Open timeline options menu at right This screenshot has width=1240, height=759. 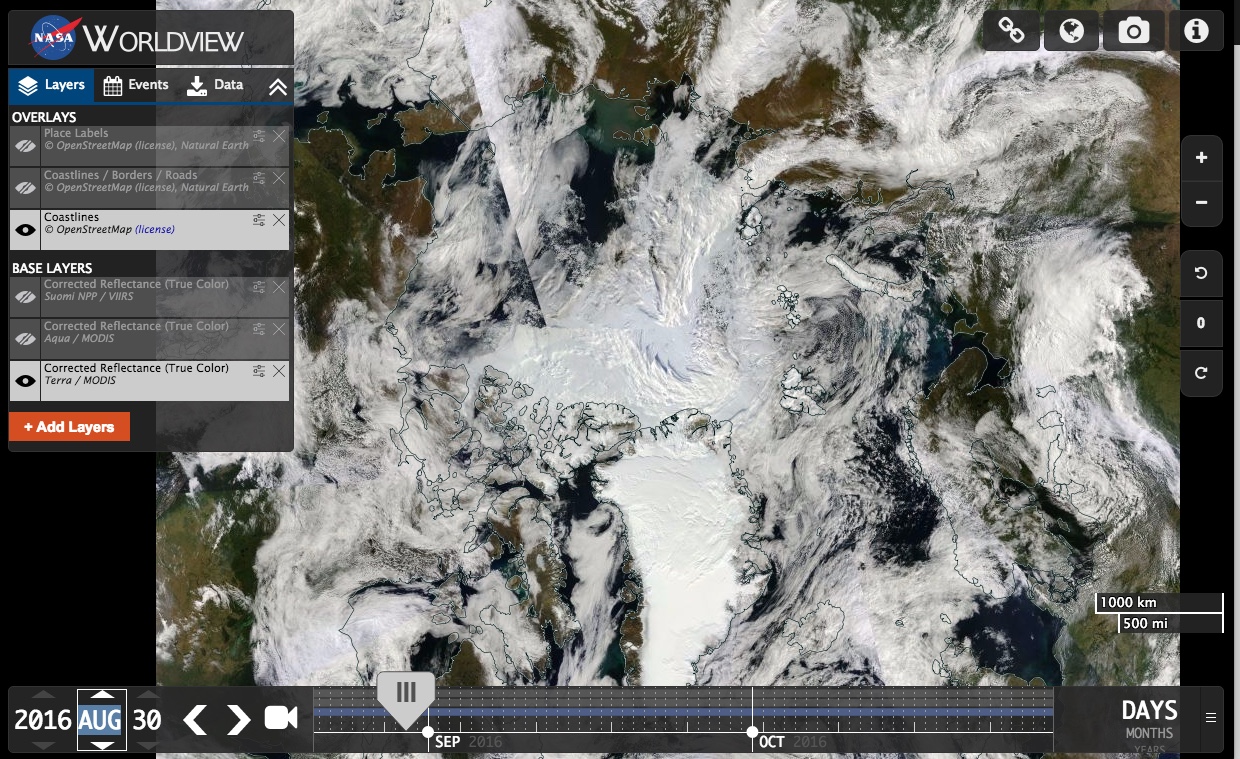click(x=1211, y=718)
